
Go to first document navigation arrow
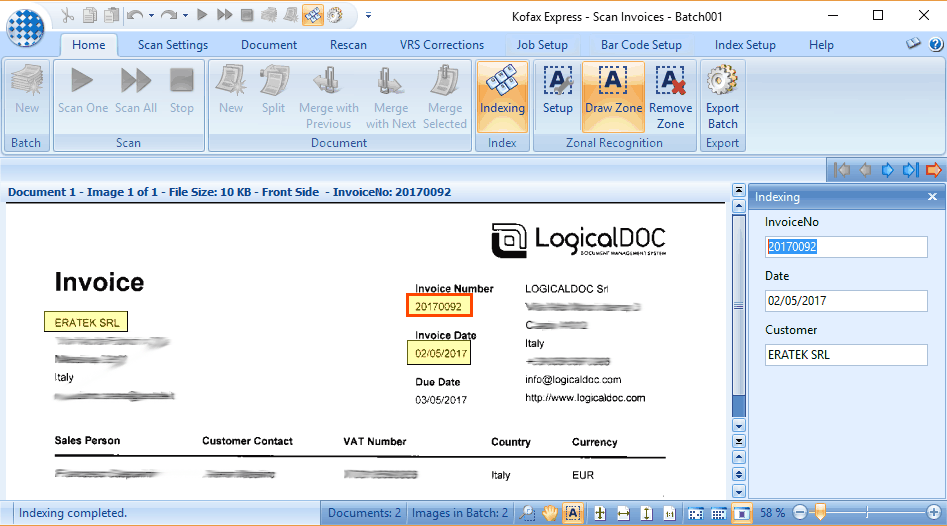pyautogui.click(x=842, y=170)
